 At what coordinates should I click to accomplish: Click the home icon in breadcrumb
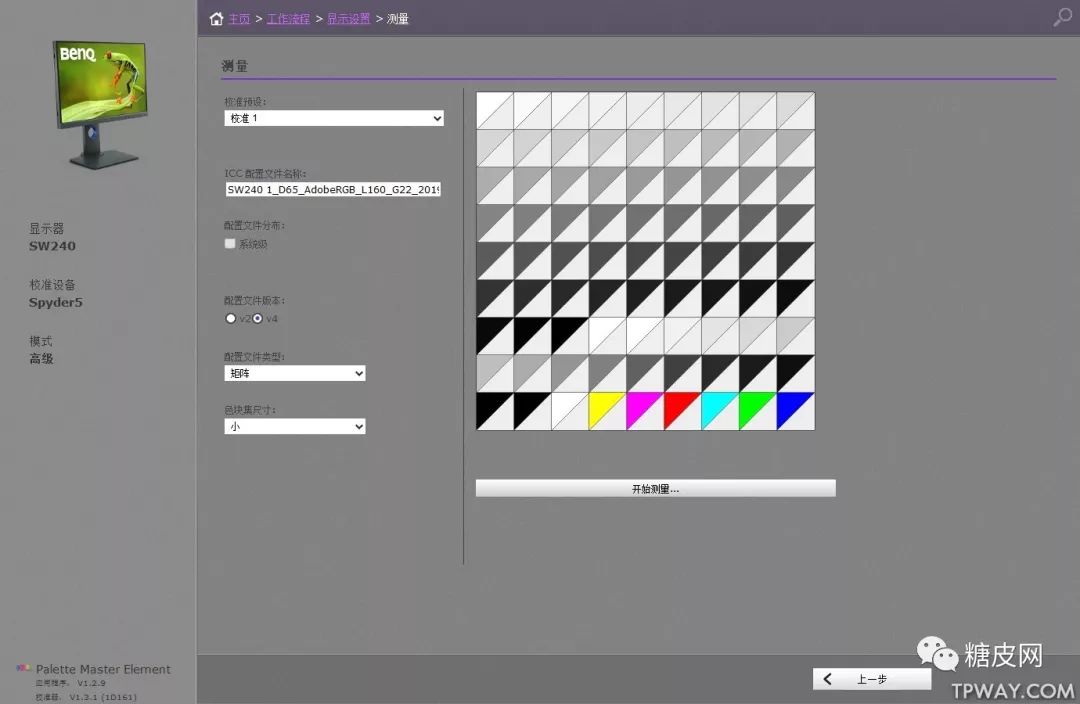coord(216,19)
